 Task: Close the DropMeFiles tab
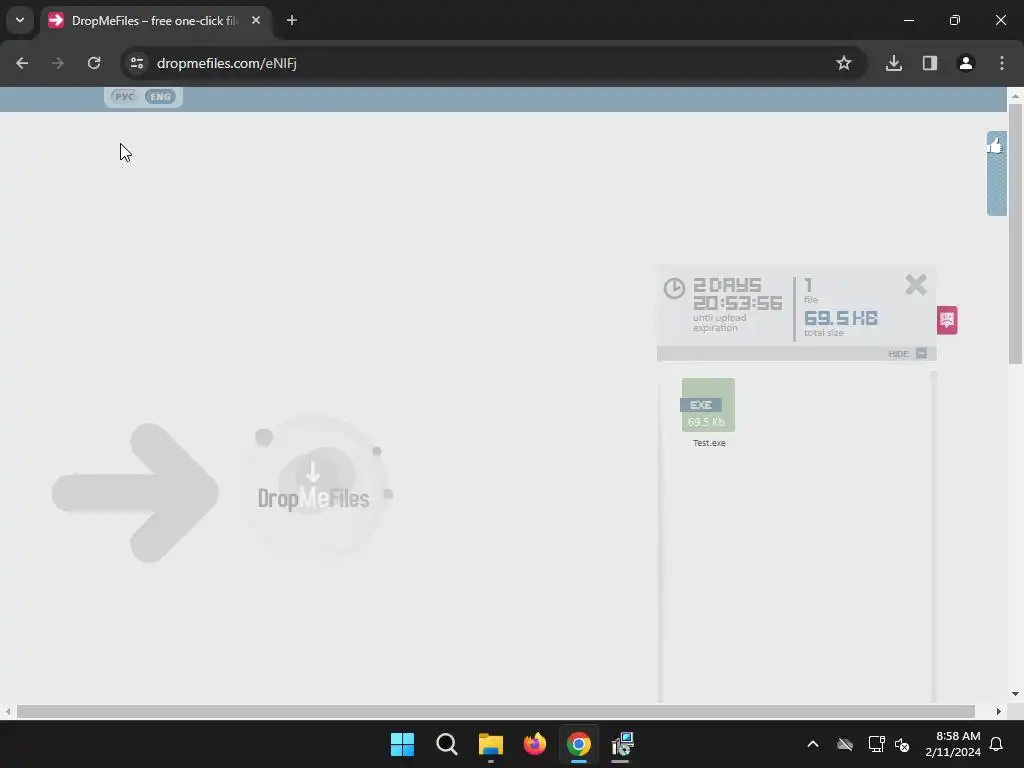point(256,20)
